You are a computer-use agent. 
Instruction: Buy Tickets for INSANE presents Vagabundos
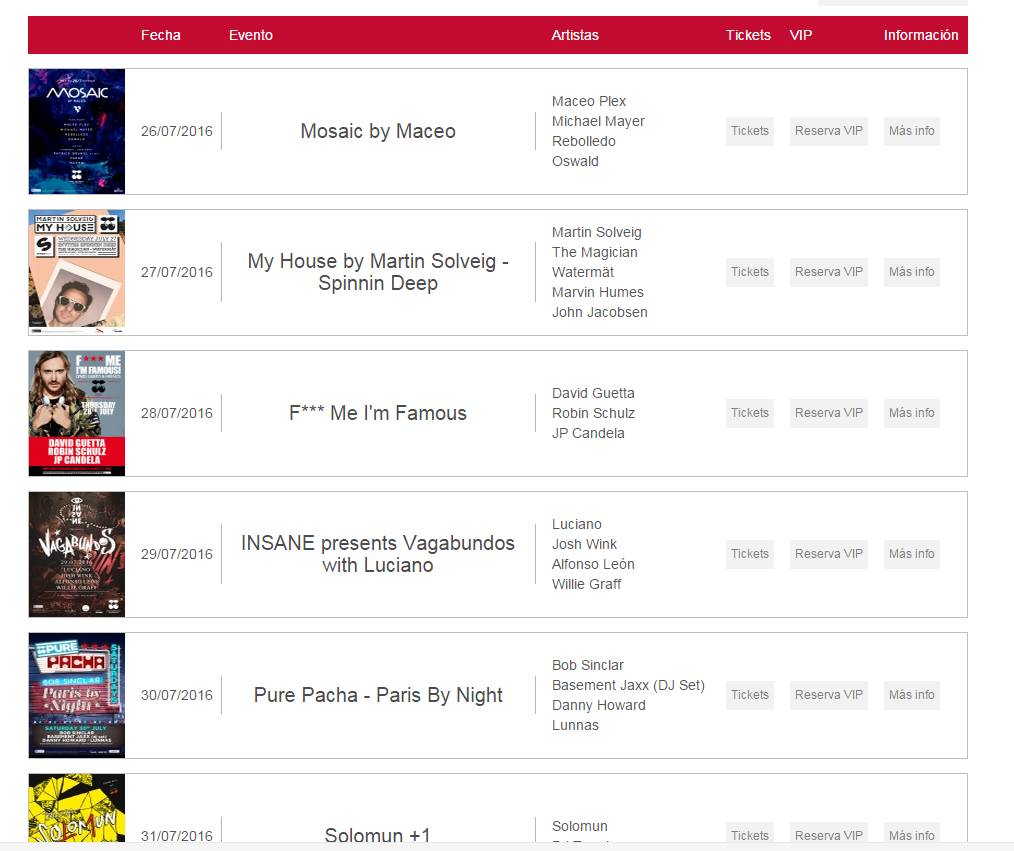(750, 554)
